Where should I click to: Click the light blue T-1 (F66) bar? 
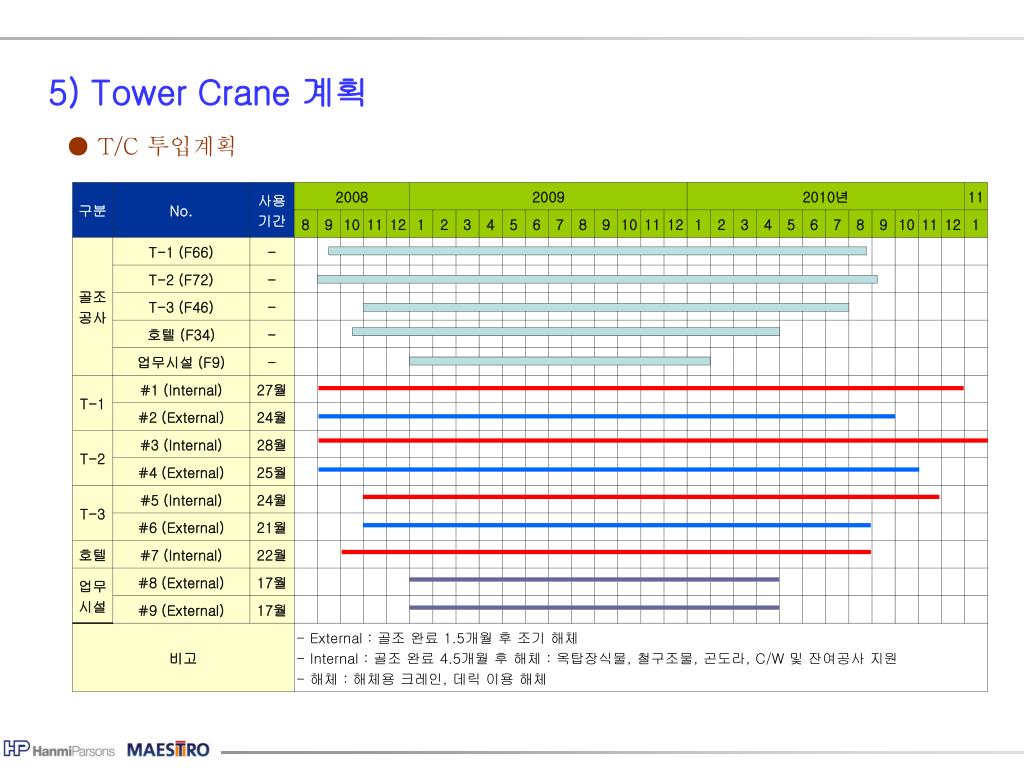click(x=598, y=251)
